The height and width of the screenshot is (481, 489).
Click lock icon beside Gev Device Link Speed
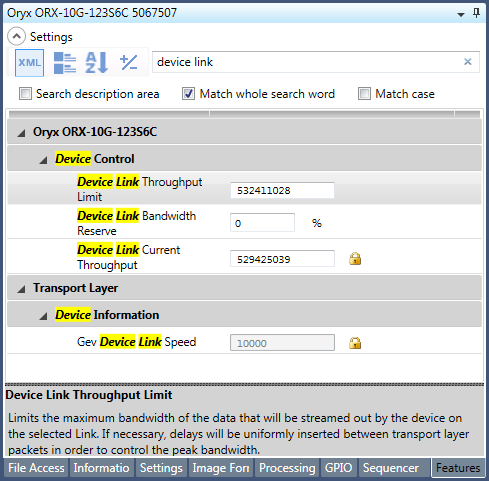point(355,343)
